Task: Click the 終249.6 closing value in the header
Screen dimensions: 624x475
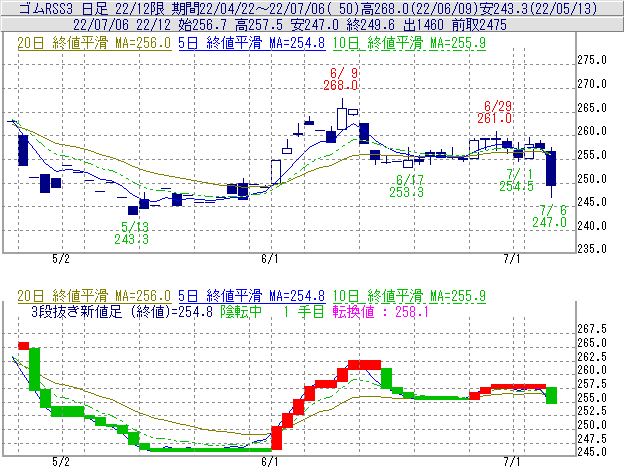Action: pyautogui.click(x=370, y=25)
